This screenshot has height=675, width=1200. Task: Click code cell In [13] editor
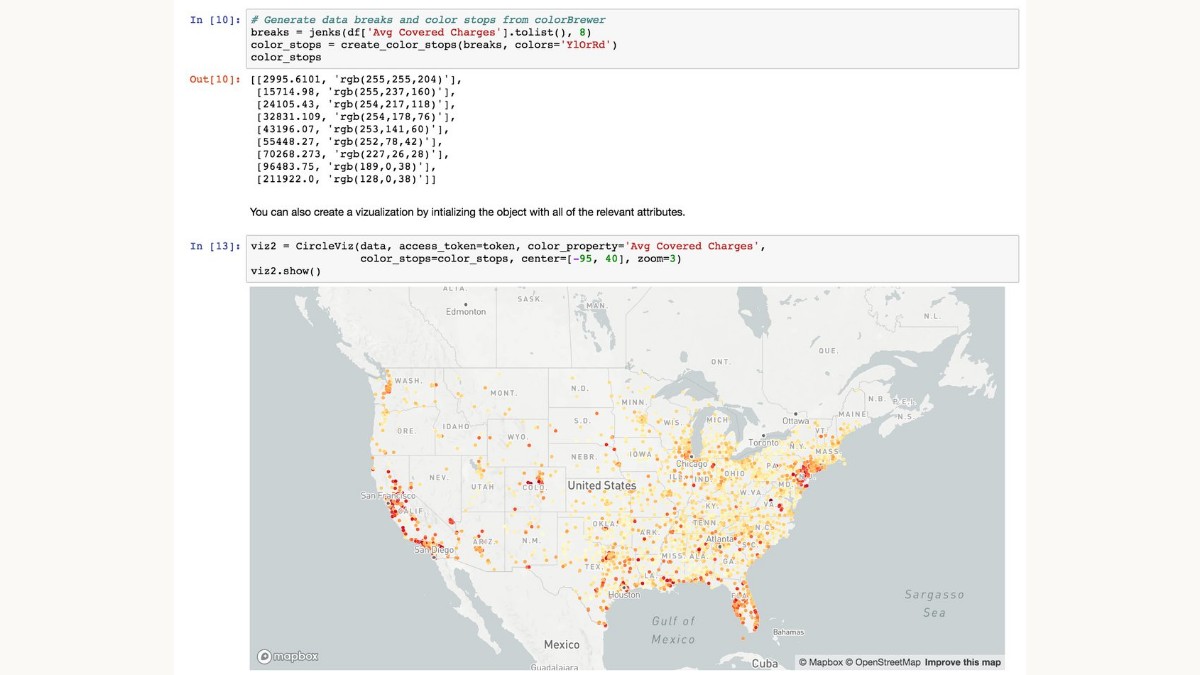pos(632,258)
